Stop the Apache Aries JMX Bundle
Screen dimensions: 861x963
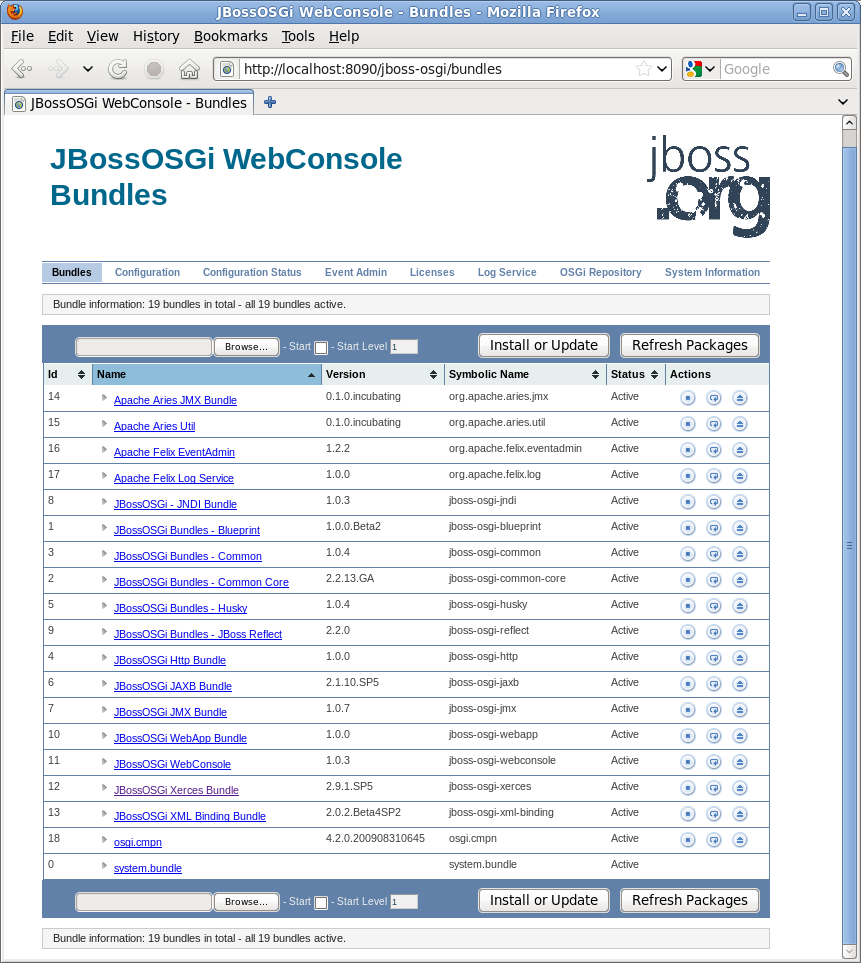click(x=688, y=398)
